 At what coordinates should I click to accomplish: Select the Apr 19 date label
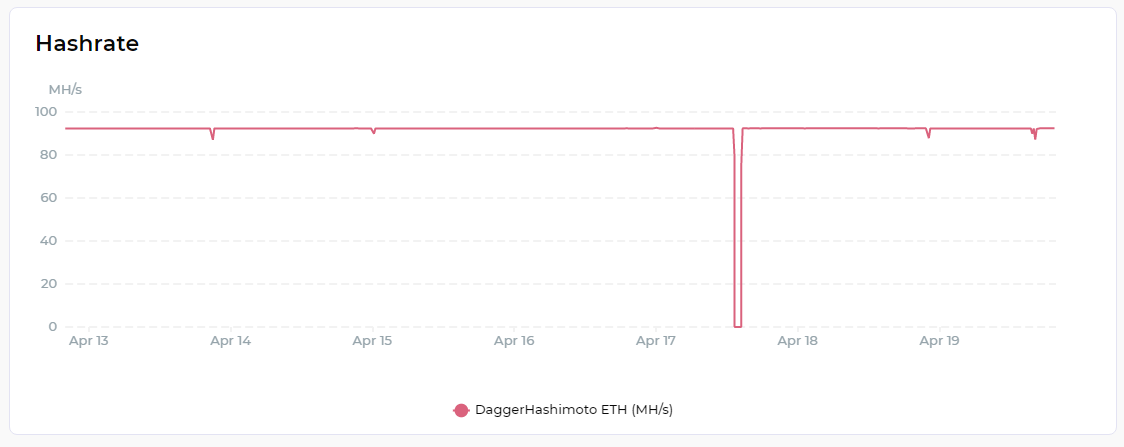939,341
